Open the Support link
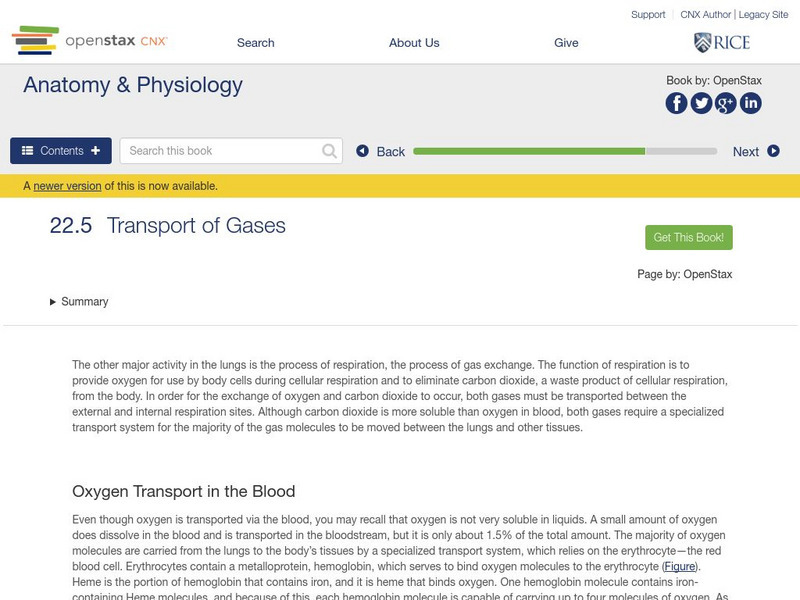 648,15
